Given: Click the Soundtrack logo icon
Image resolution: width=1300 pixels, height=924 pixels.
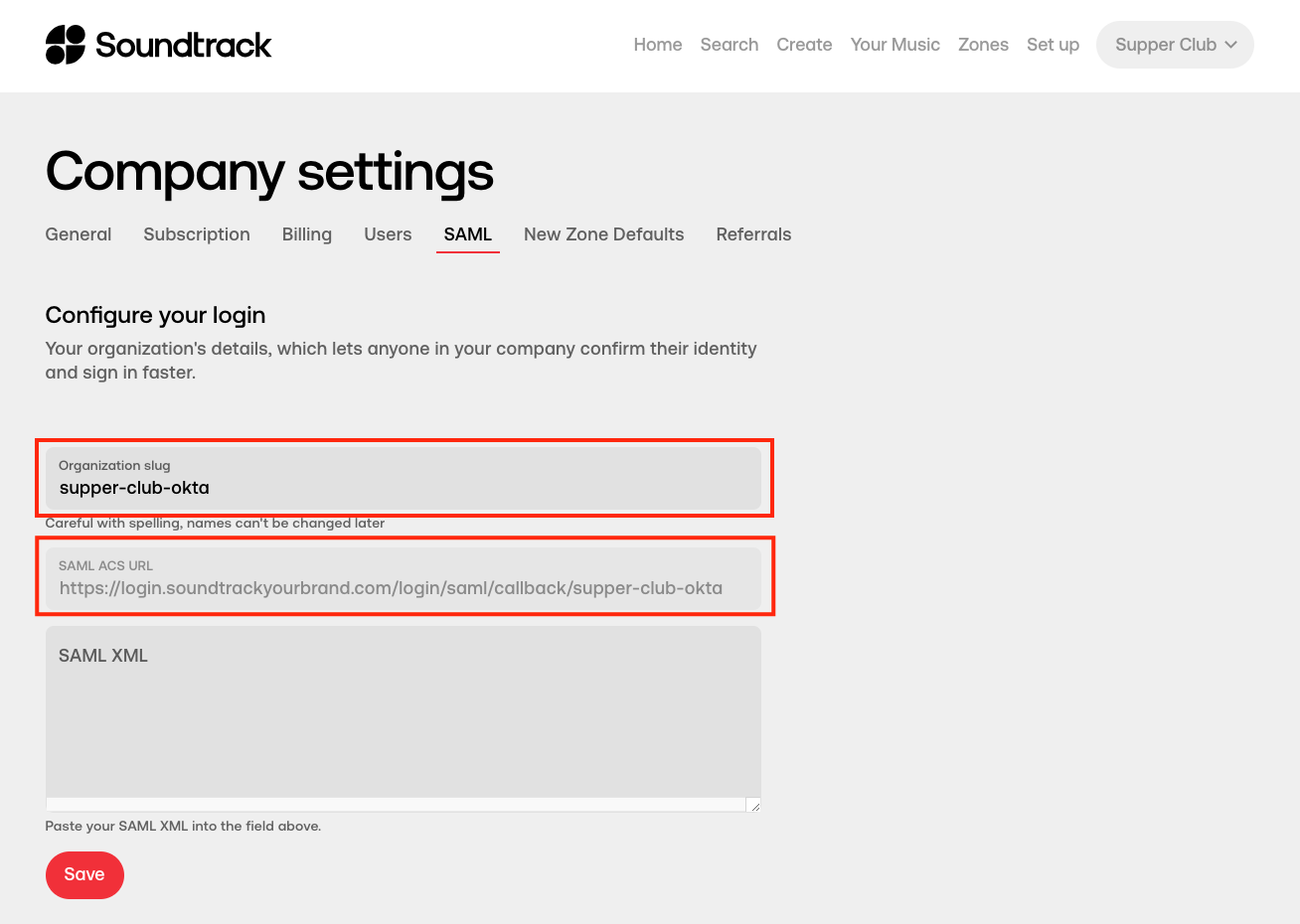Looking at the screenshot, I should tap(66, 45).
